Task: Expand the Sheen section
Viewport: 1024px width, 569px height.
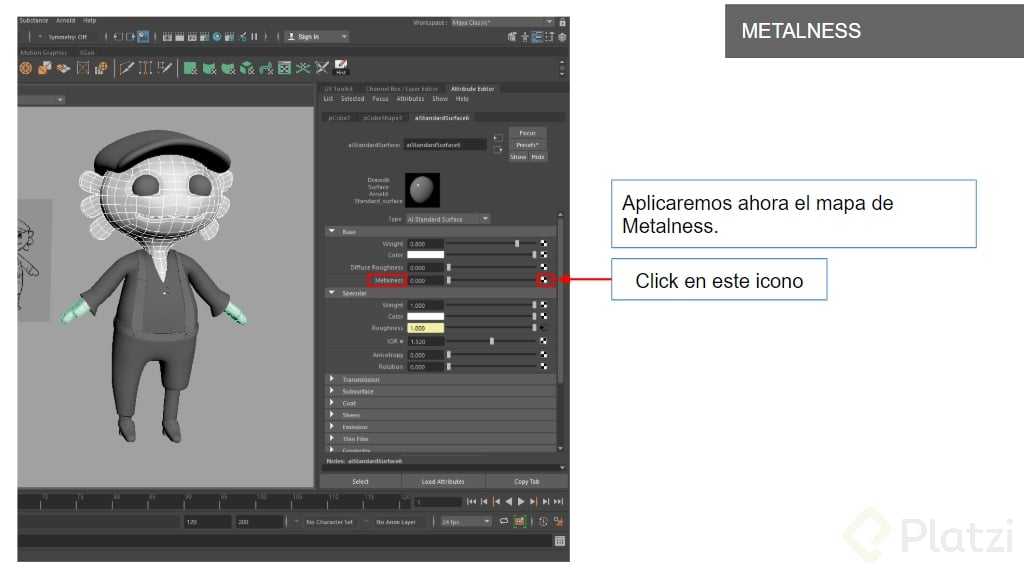Action: click(332, 414)
